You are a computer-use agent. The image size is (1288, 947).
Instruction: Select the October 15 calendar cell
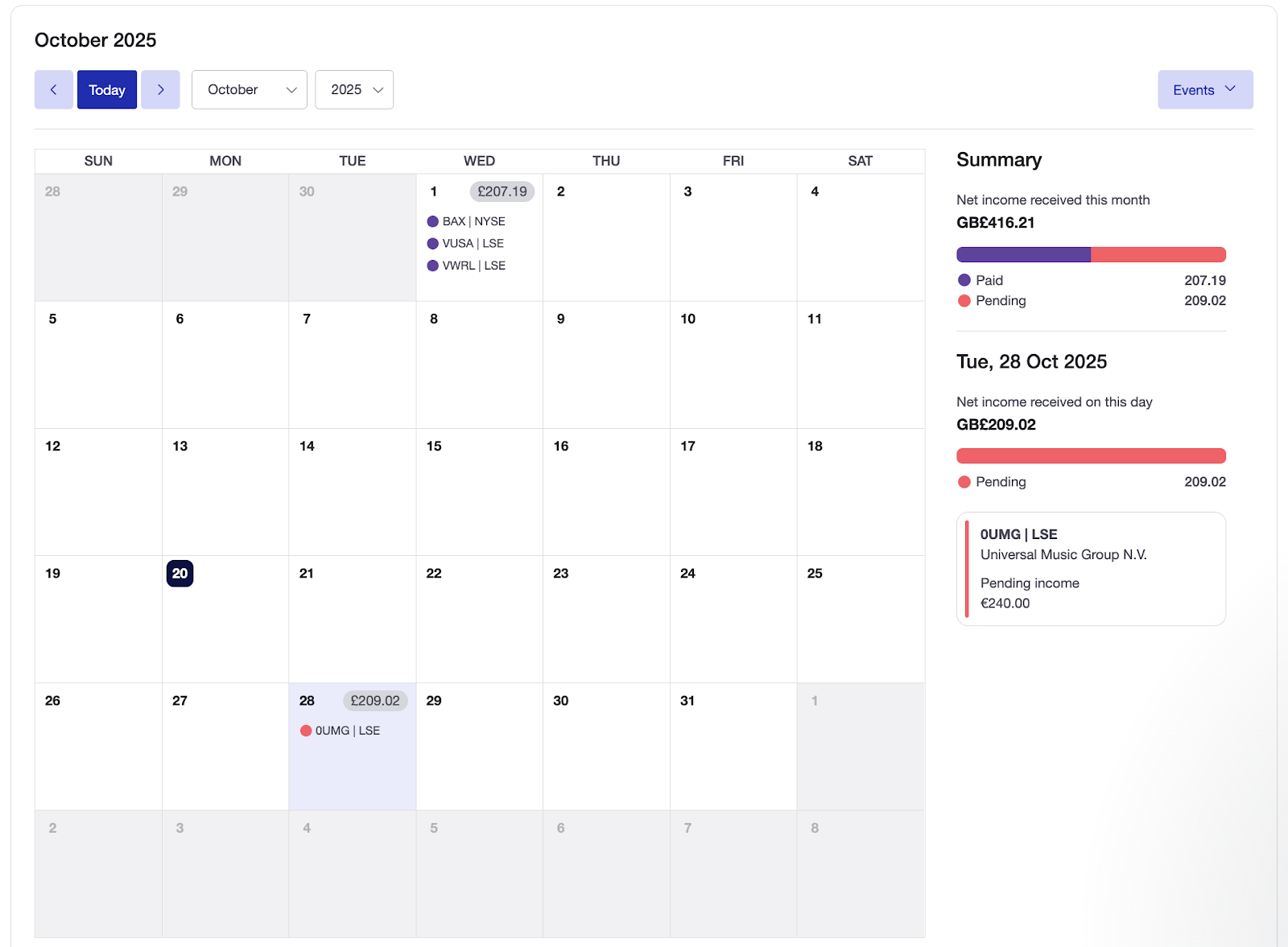click(x=479, y=491)
